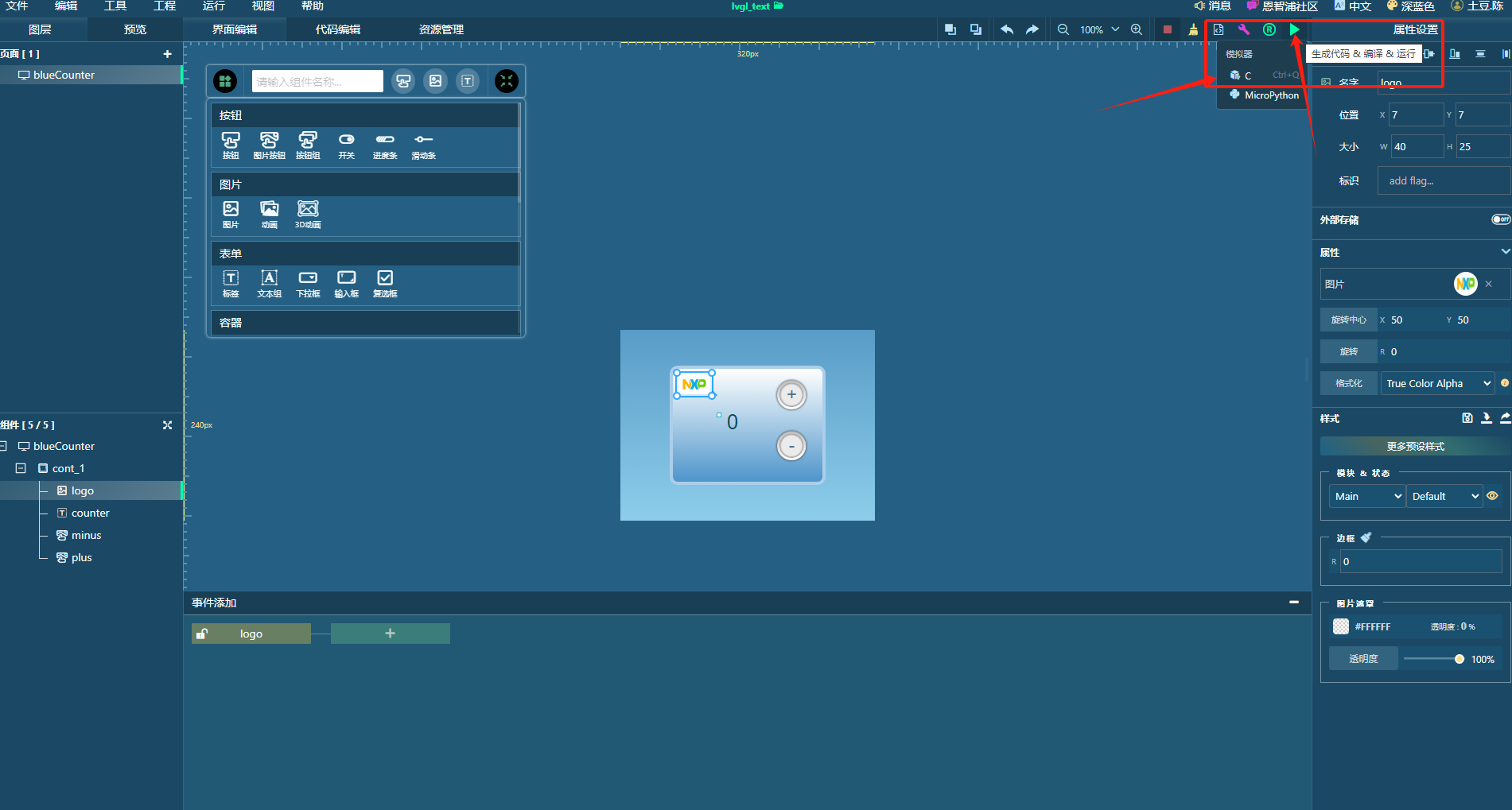Select the 滑动条 slider widget icon
This screenshot has height=810, width=1512.
click(423, 141)
